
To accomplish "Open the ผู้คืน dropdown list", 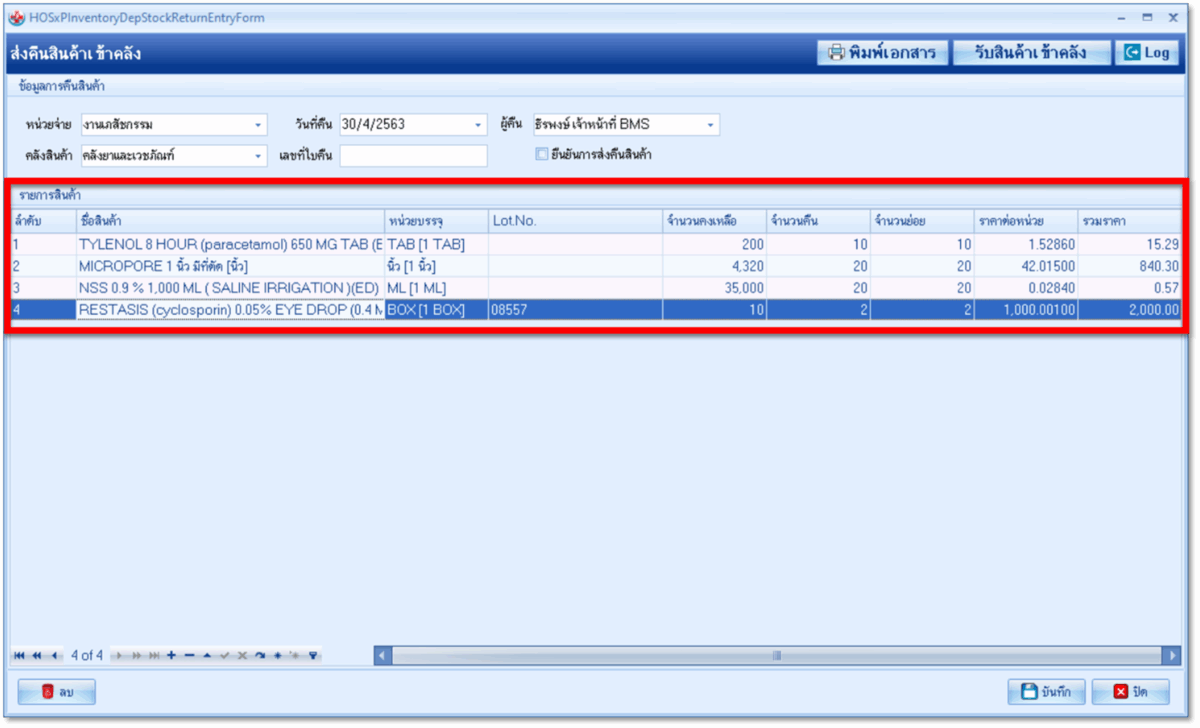I will point(710,125).
